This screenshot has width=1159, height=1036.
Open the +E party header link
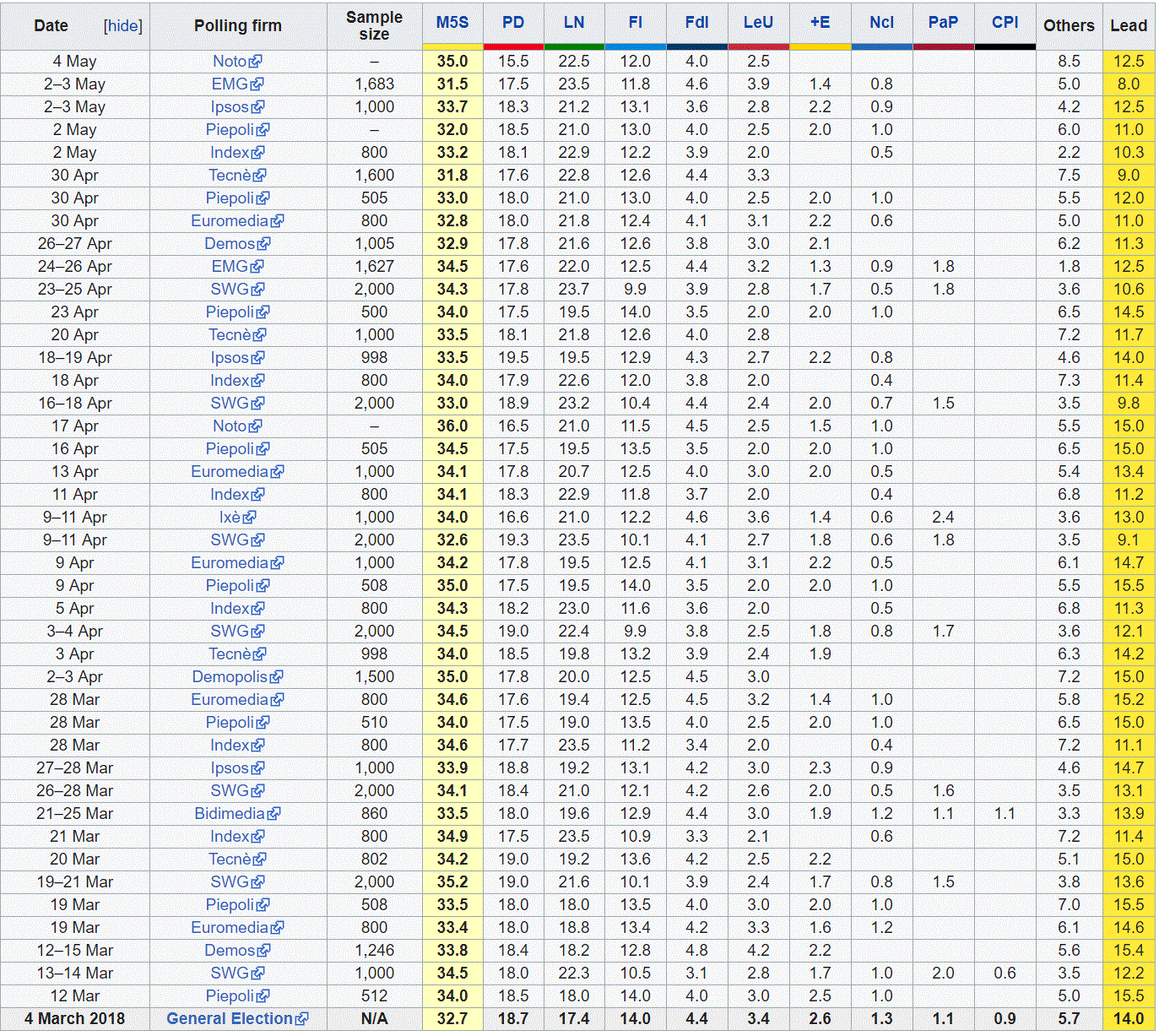click(x=820, y=23)
